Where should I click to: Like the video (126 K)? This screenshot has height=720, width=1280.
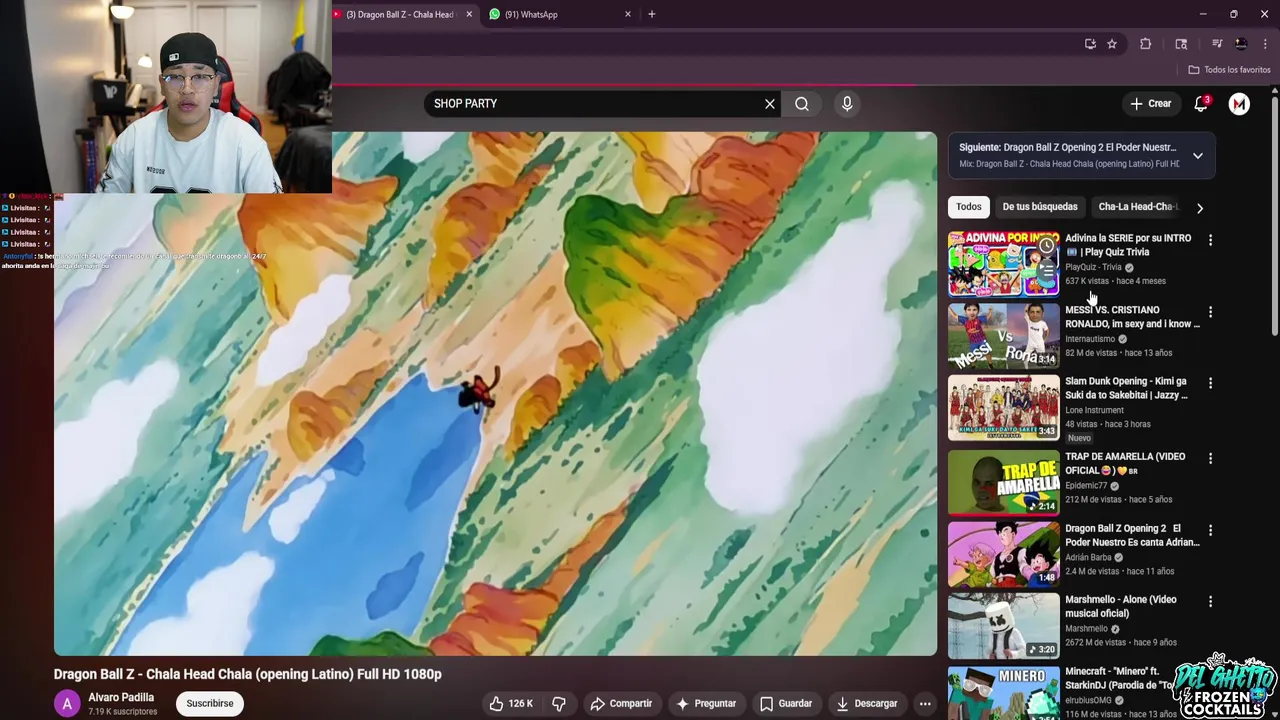511,704
